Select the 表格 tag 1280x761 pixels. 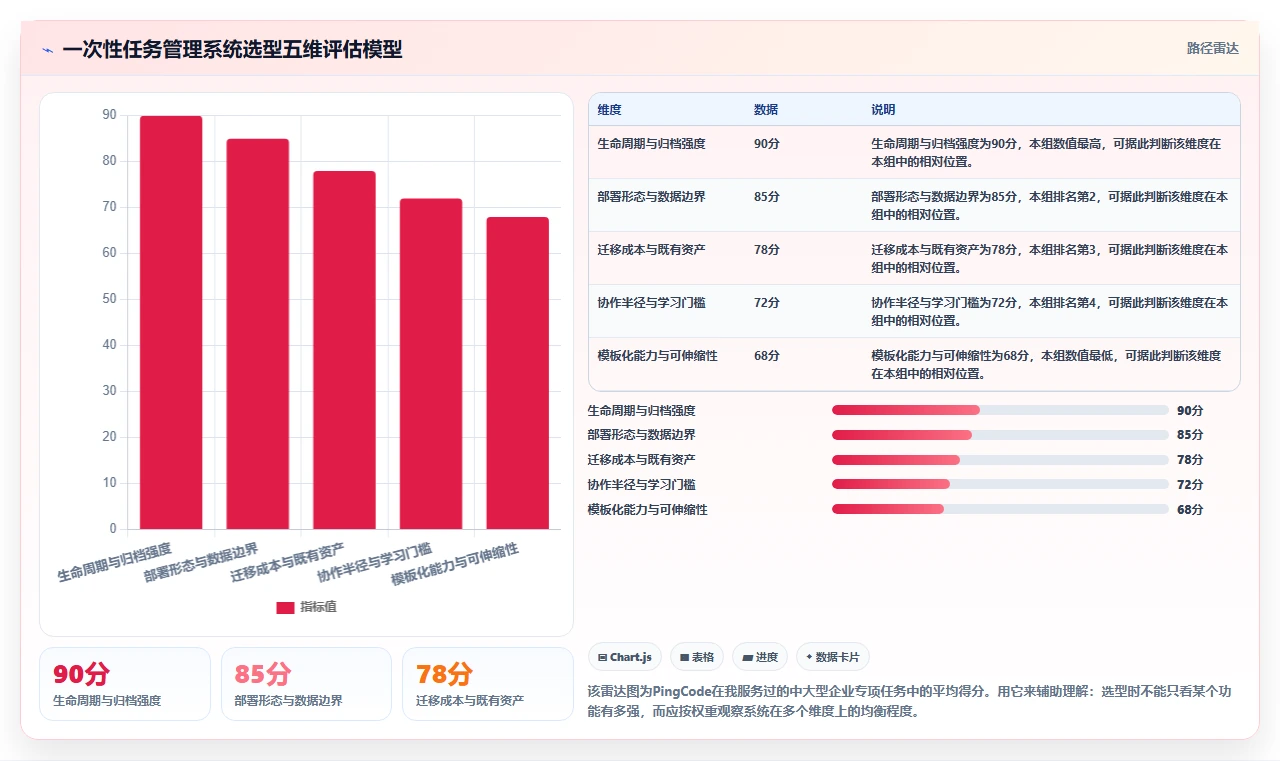(x=697, y=657)
